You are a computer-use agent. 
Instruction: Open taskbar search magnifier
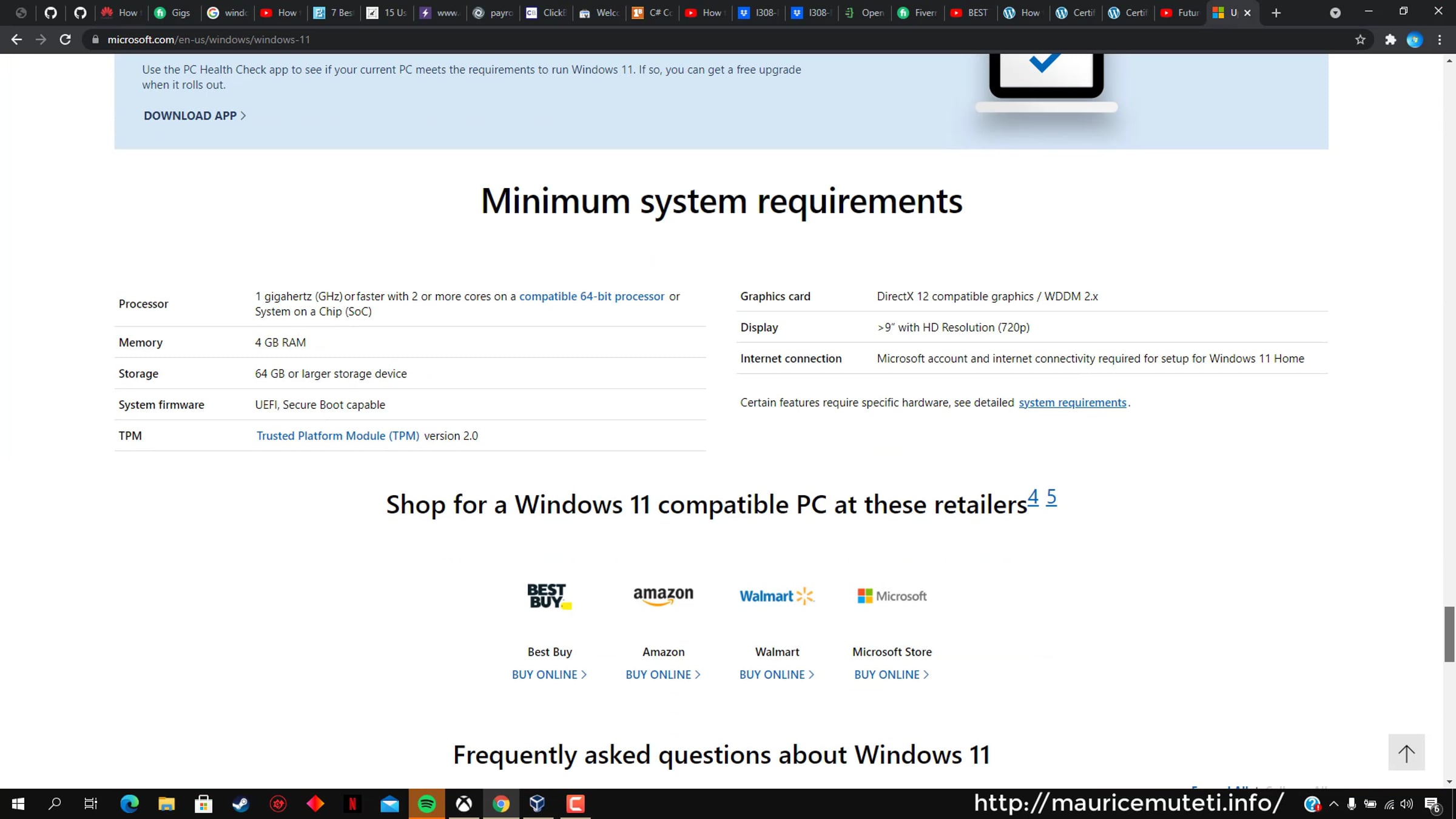tap(55, 804)
